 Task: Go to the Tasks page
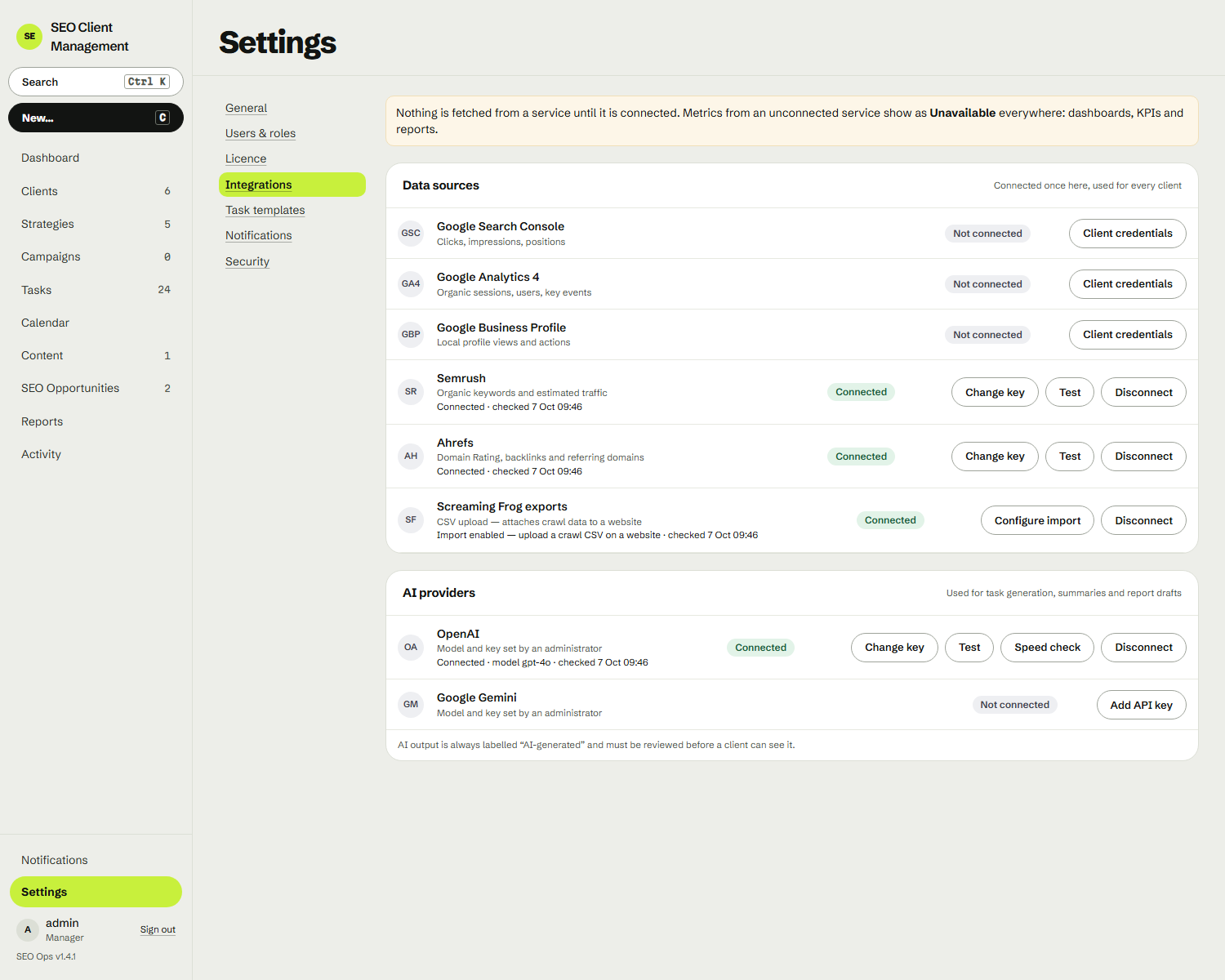coord(96,290)
